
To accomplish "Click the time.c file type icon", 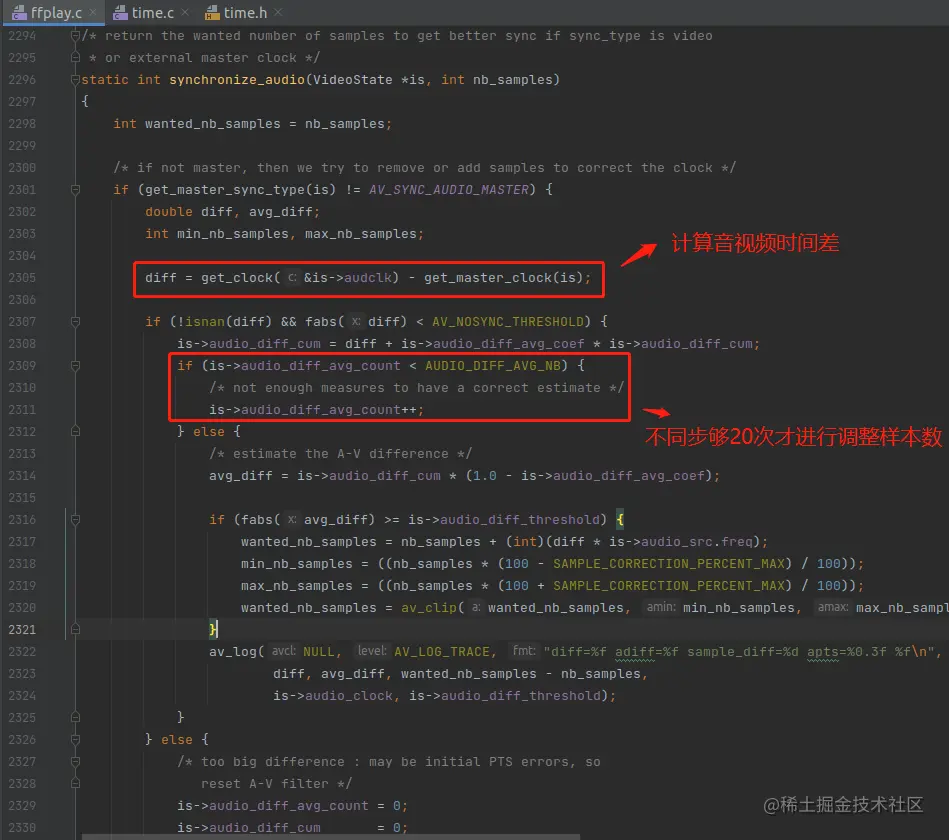I will click(x=120, y=12).
